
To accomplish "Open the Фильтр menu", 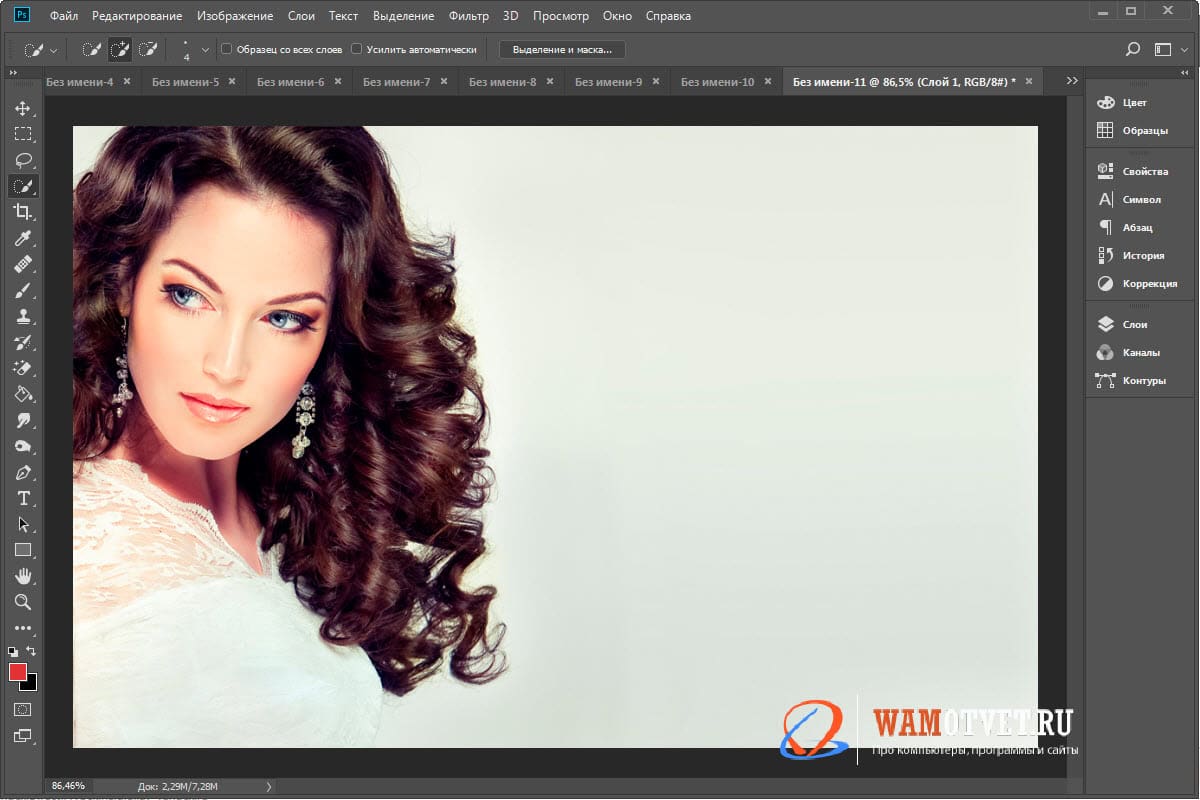I will coord(469,16).
